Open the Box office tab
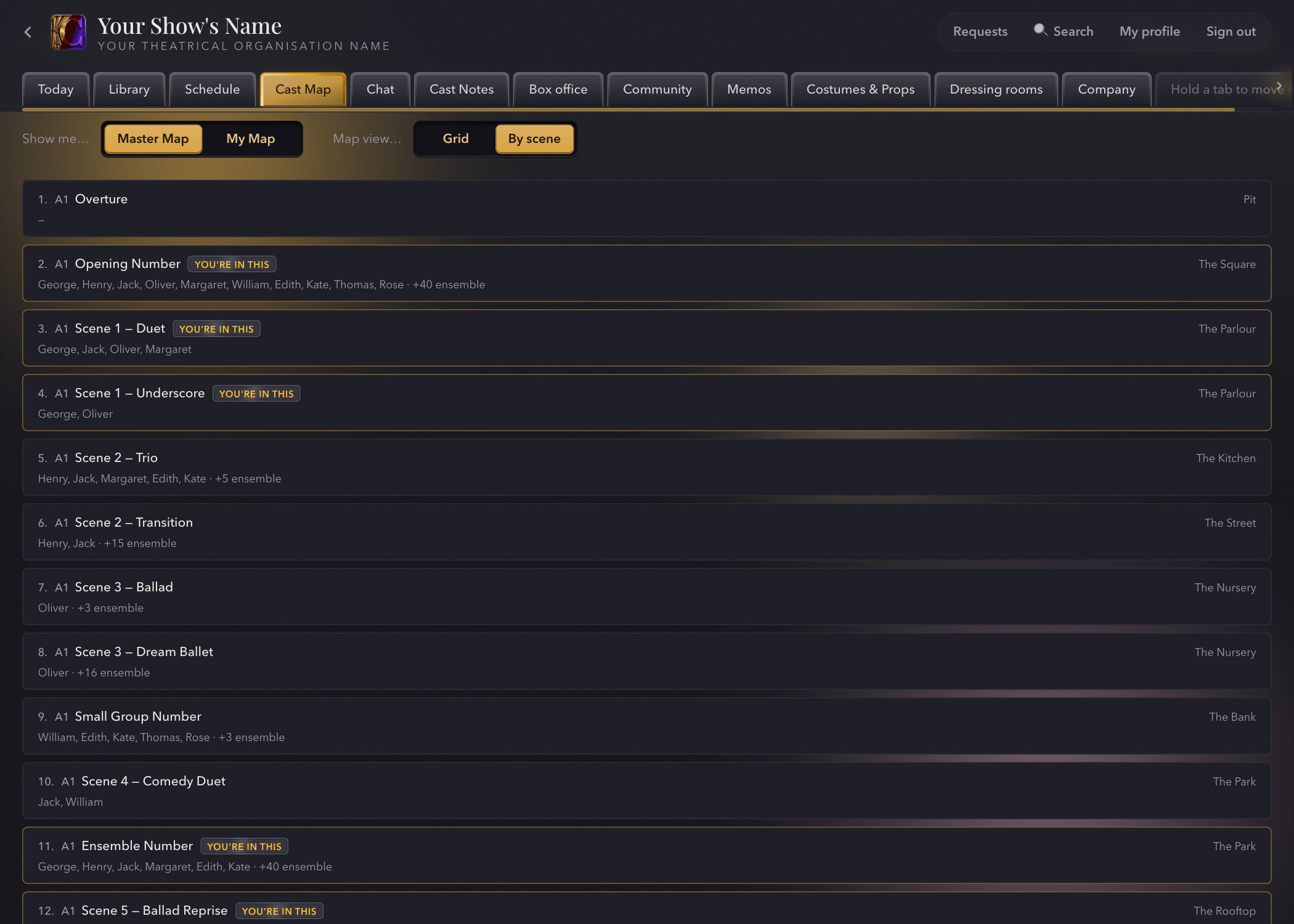The width and height of the screenshot is (1294, 924). 558,89
